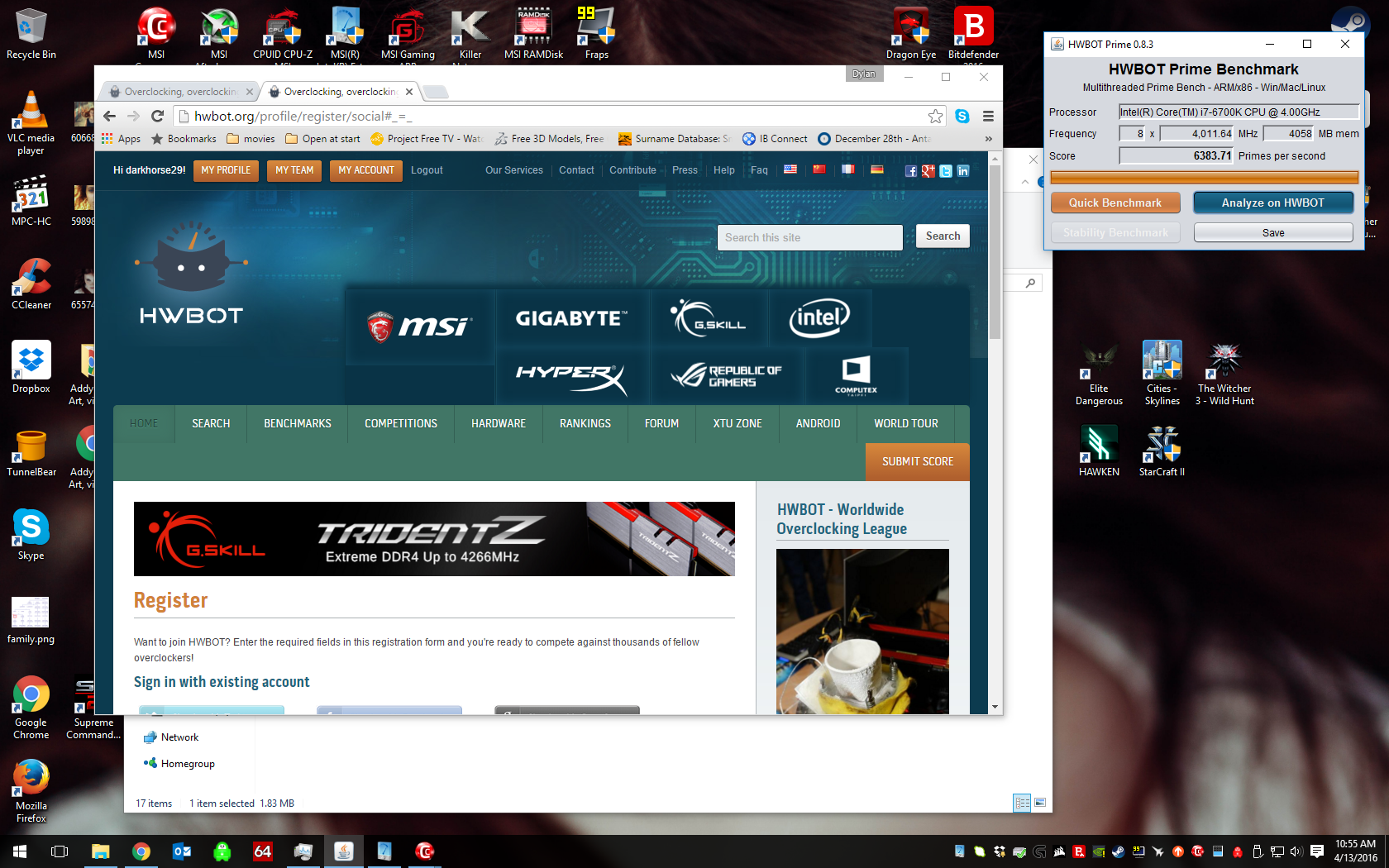Image resolution: width=1389 pixels, height=868 pixels.
Task: Click the MSI sponsor logo
Action: (x=418, y=326)
